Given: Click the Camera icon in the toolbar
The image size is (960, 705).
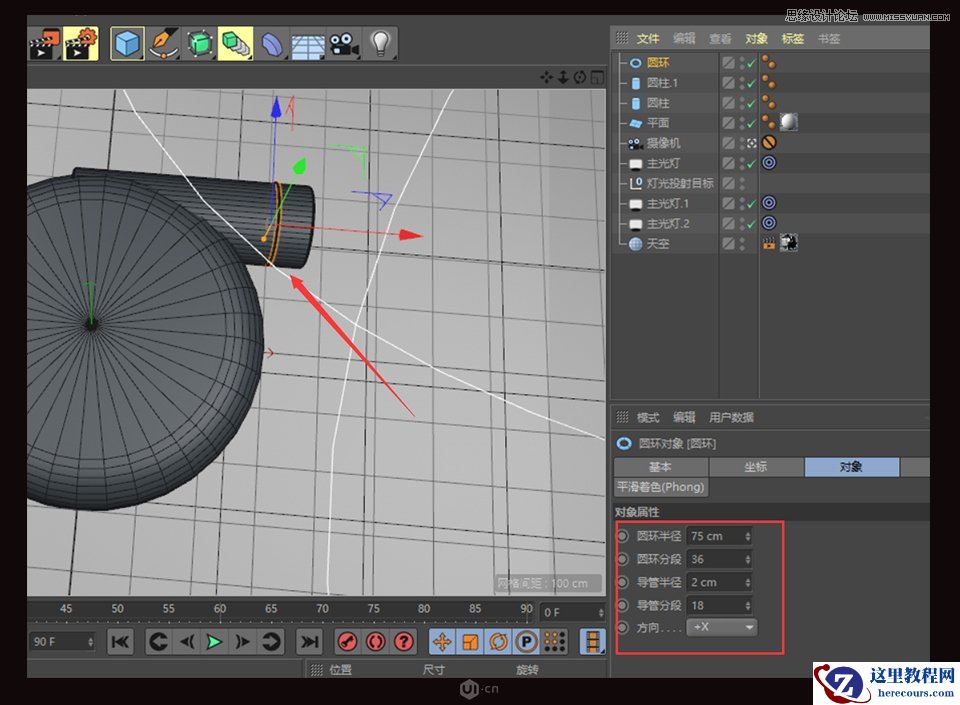Looking at the screenshot, I should tap(342, 41).
